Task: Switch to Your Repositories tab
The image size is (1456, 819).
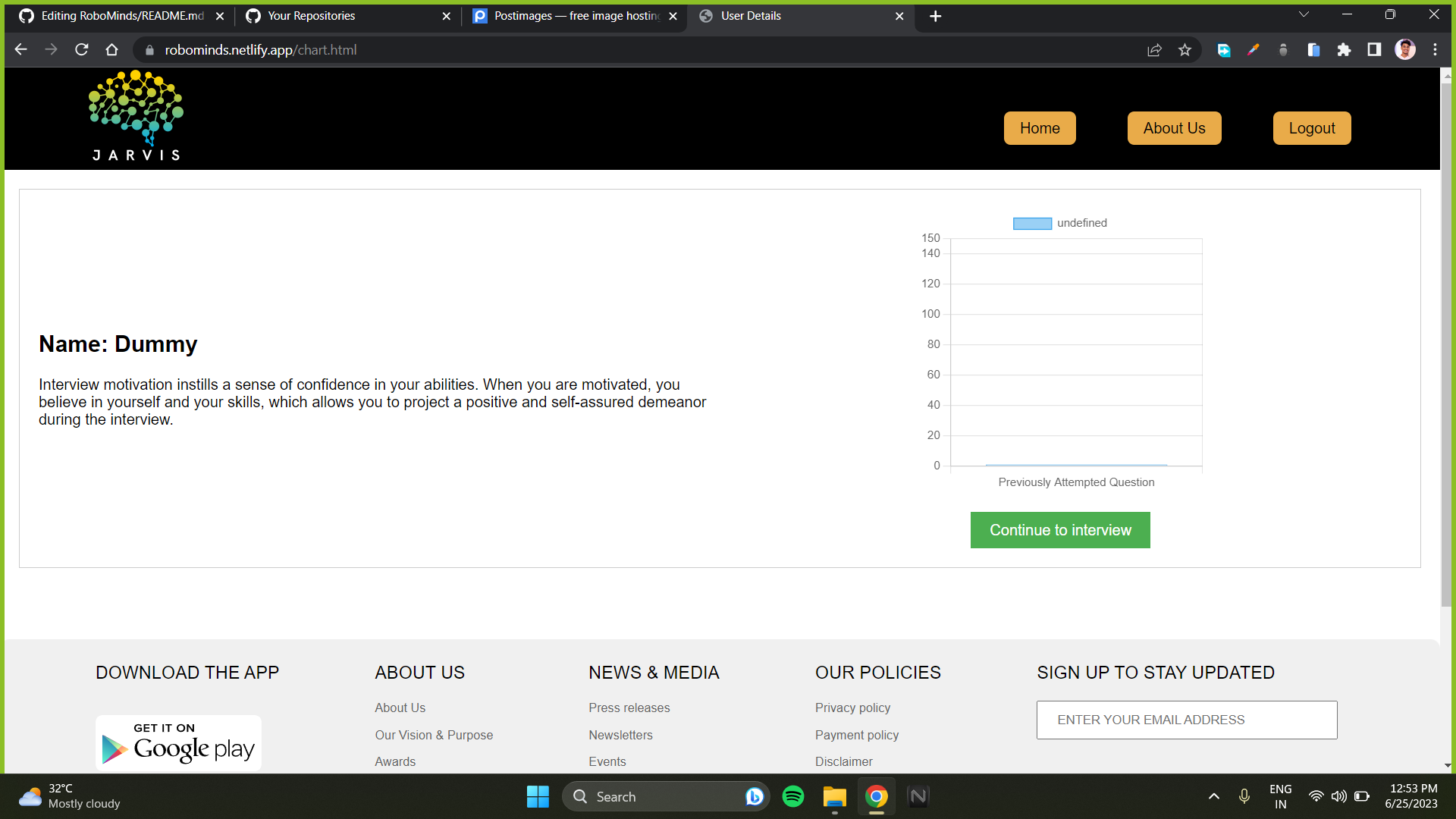Action: click(x=347, y=16)
